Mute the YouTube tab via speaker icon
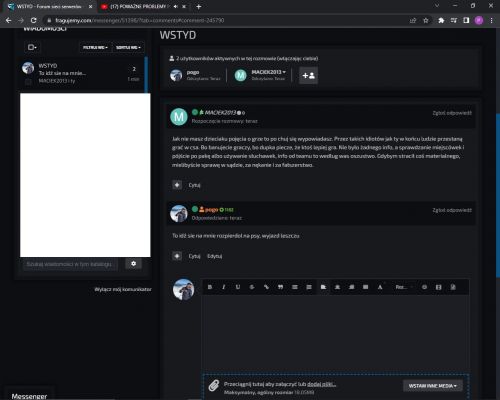Image resolution: width=500 pixels, height=400 pixels. tap(175, 6)
